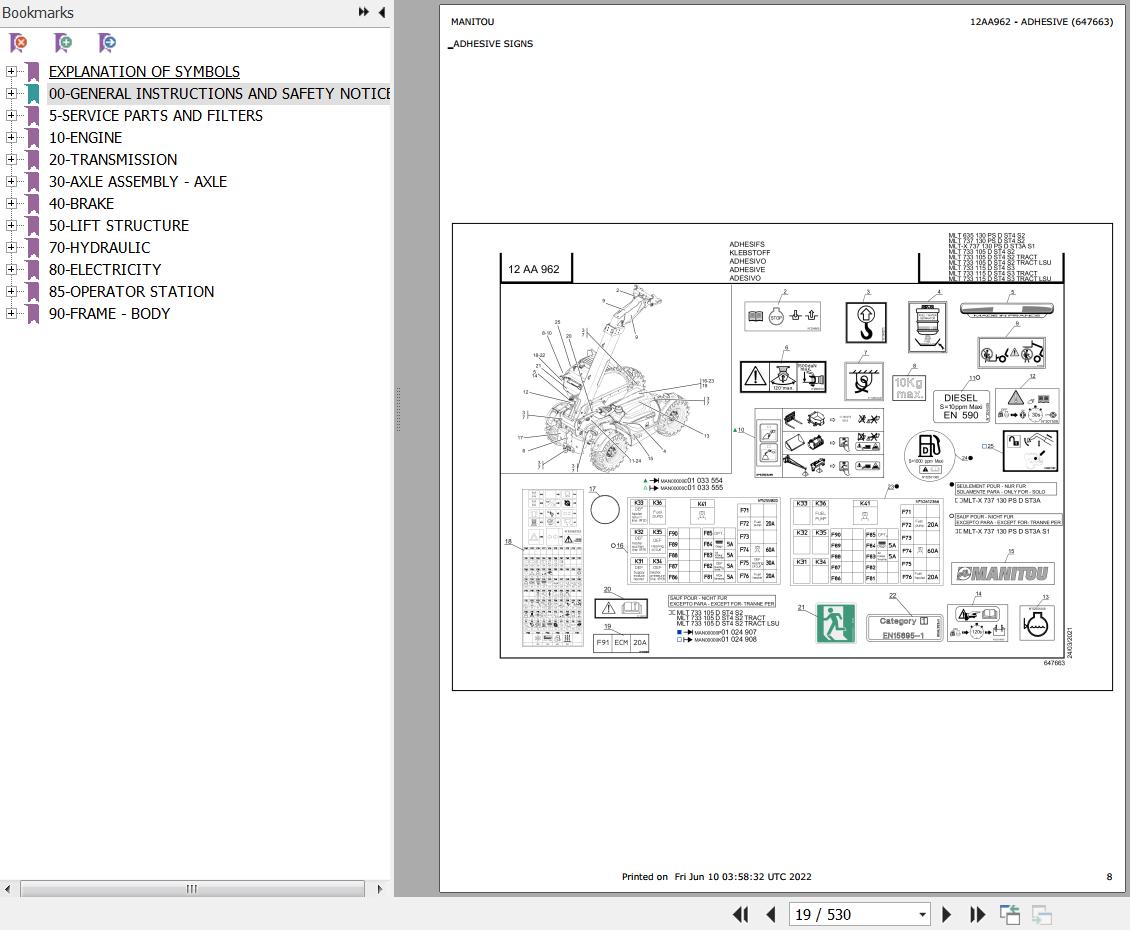Expand the 5-SERVICE PARTS AND FILTERS node
Screen dimensions: 1130x930
tap(11, 115)
